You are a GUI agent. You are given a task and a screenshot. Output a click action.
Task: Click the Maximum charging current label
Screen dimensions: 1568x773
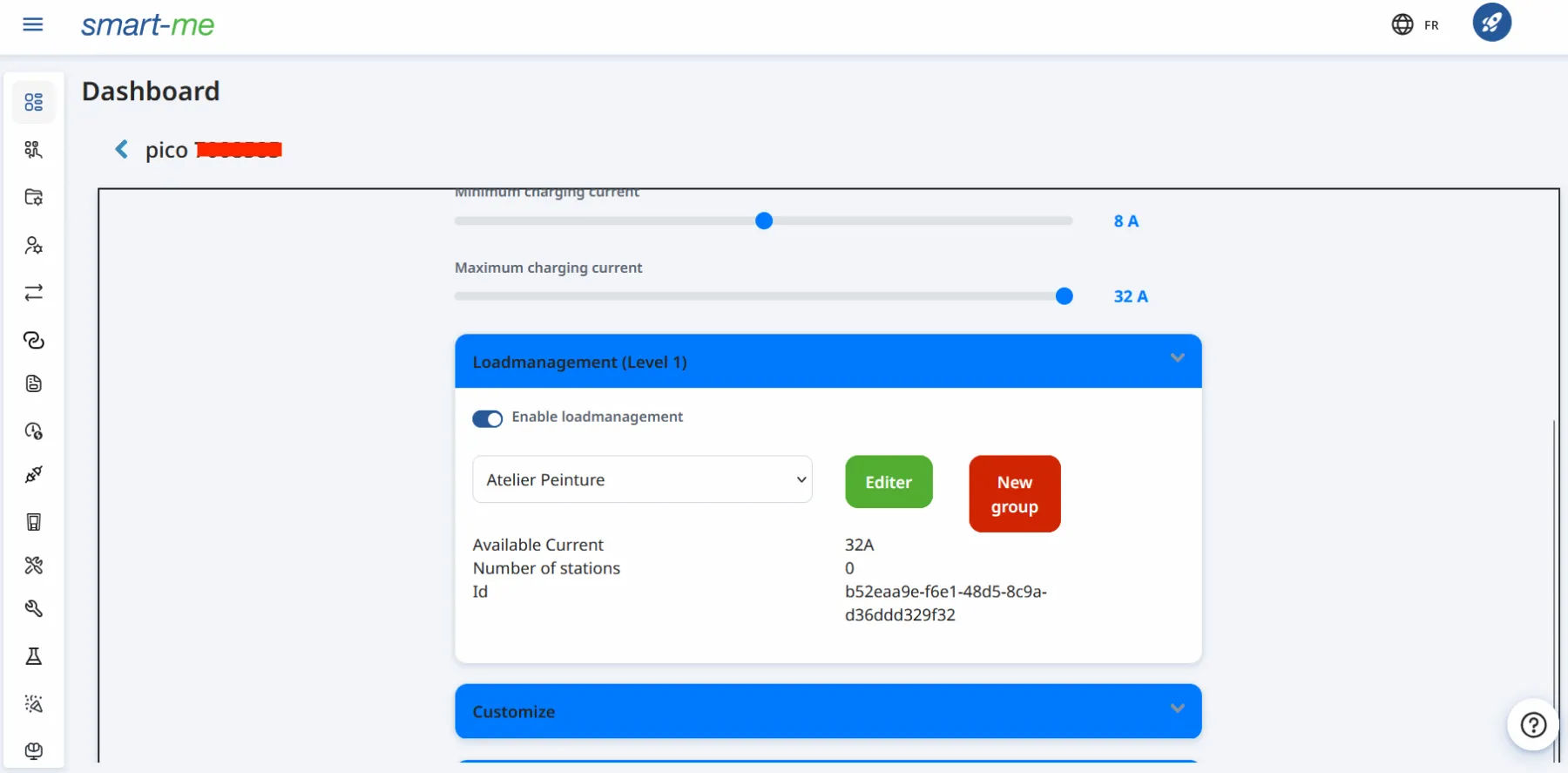548,268
